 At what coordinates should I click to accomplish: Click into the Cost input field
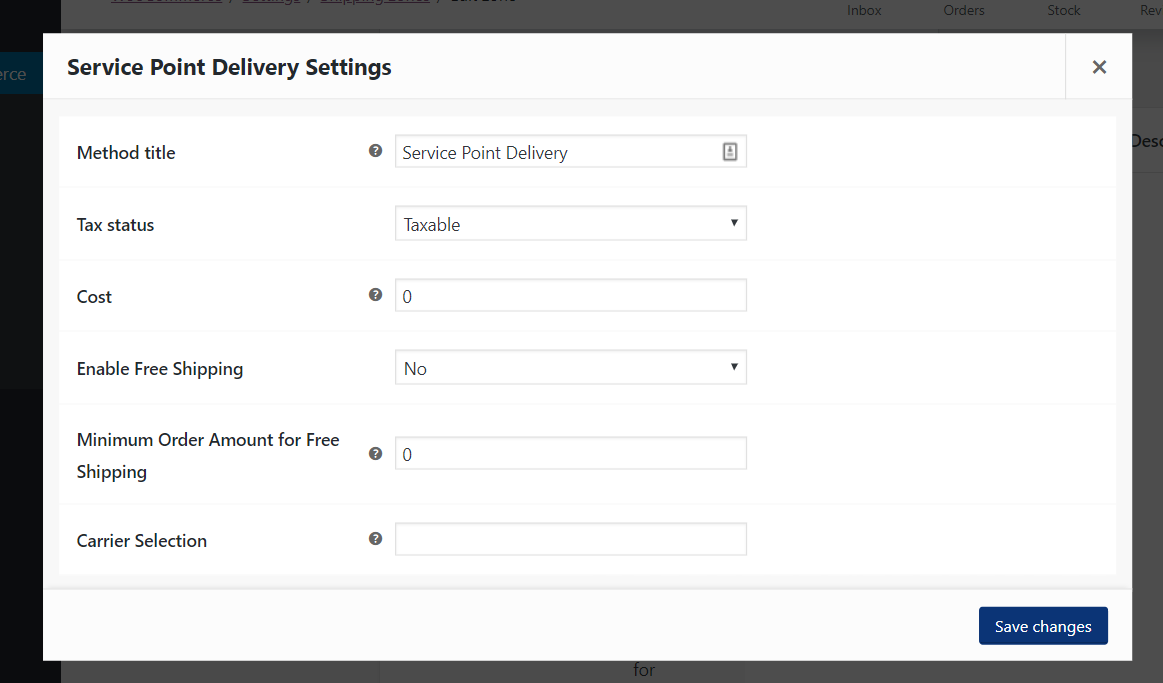click(570, 295)
